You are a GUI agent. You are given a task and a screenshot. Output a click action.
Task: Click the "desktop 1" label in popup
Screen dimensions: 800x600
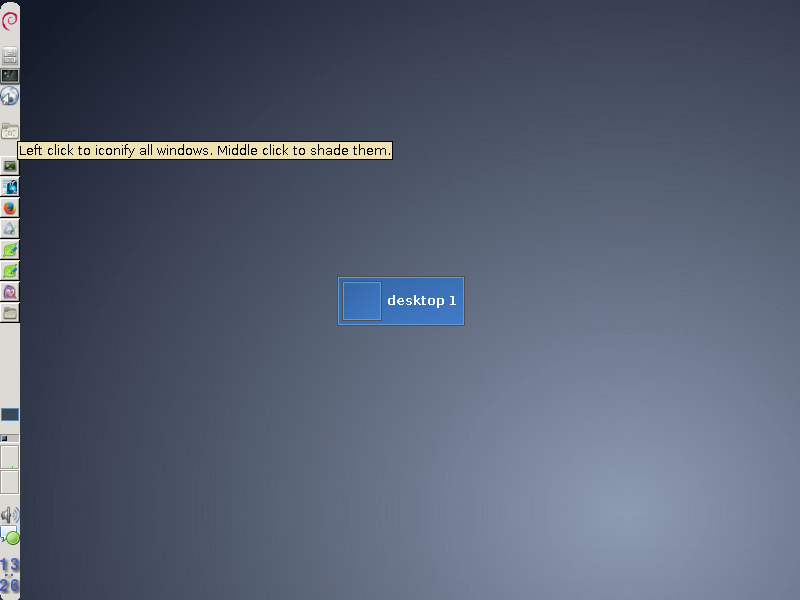[421, 301]
